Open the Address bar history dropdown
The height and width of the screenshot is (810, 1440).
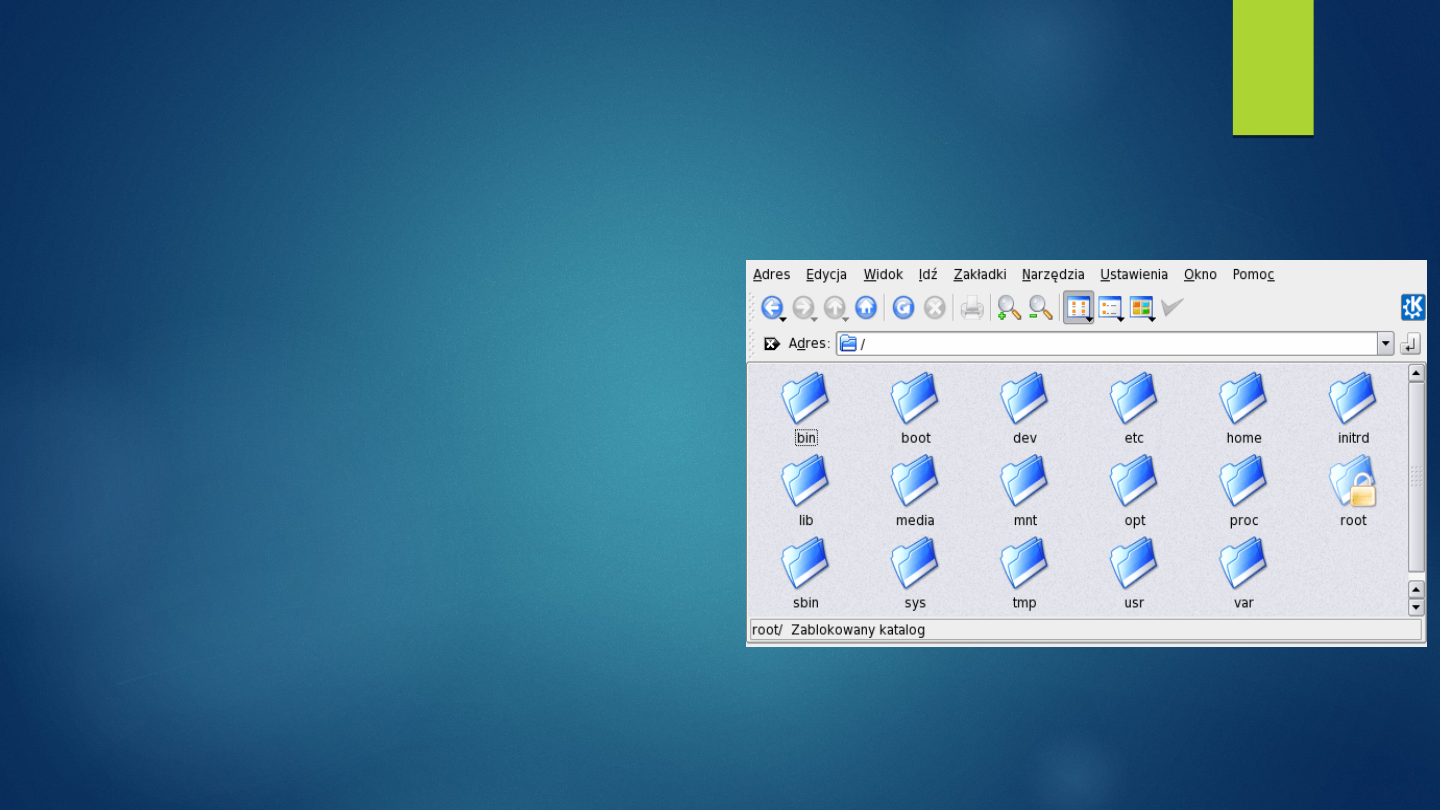click(x=1386, y=344)
